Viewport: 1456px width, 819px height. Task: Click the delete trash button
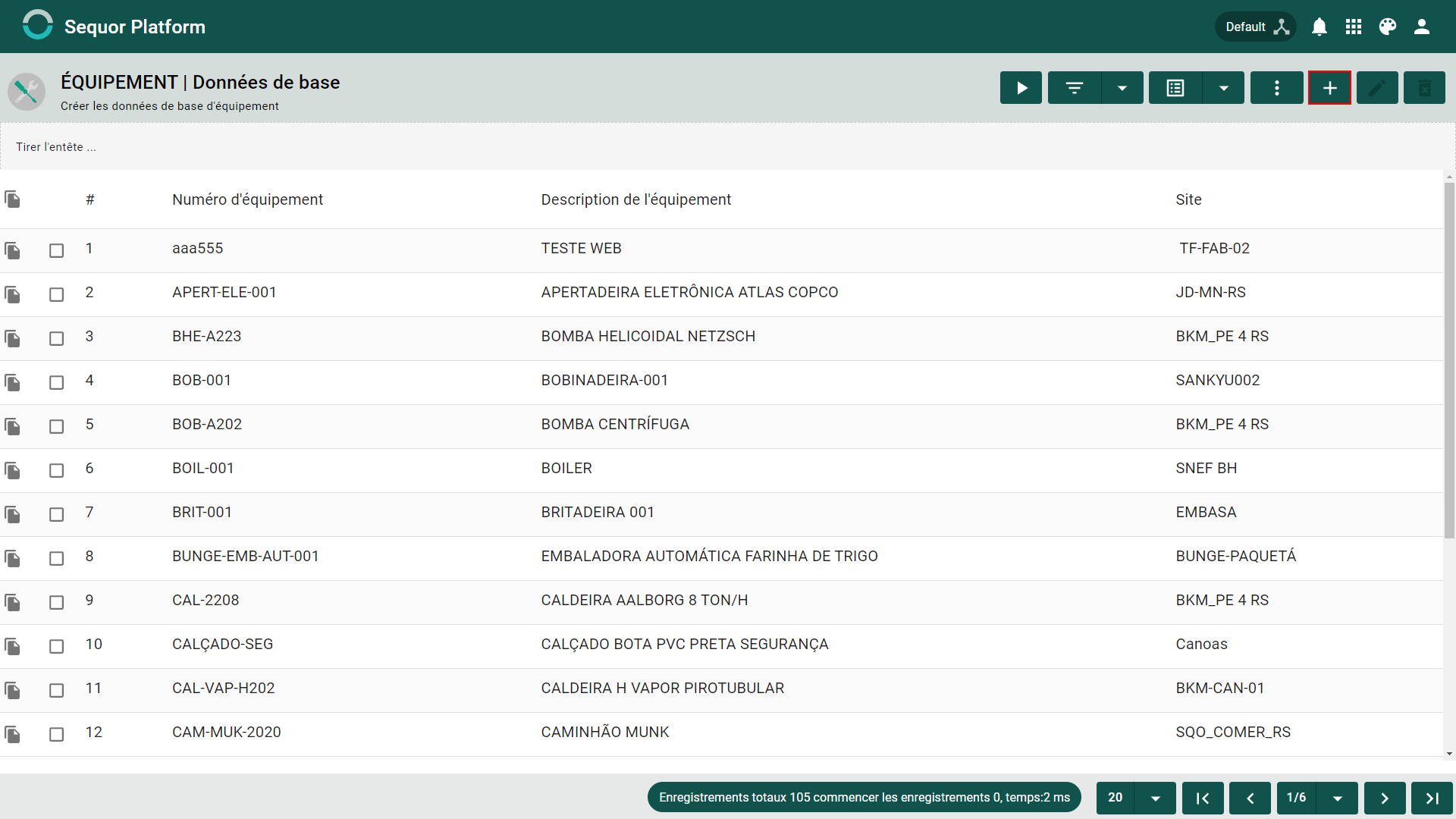pos(1425,88)
